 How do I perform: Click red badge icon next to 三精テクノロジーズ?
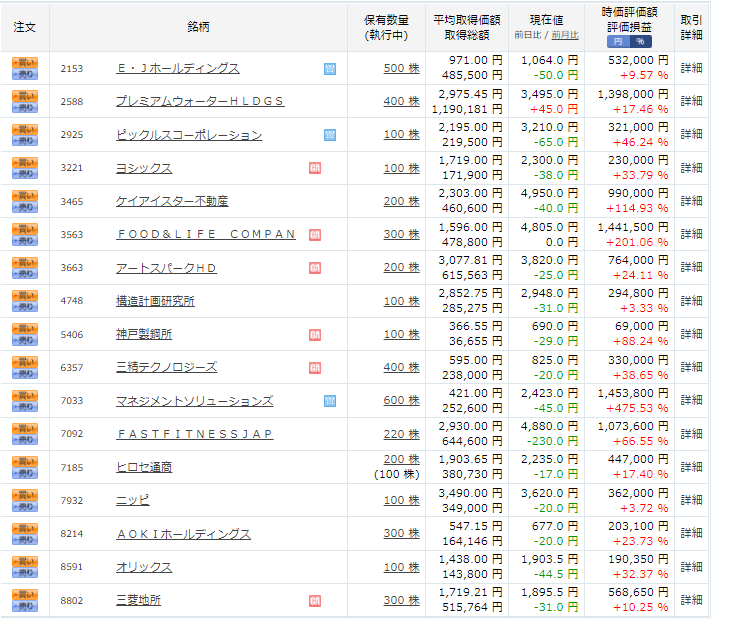pyautogui.click(x=315, y=368)
